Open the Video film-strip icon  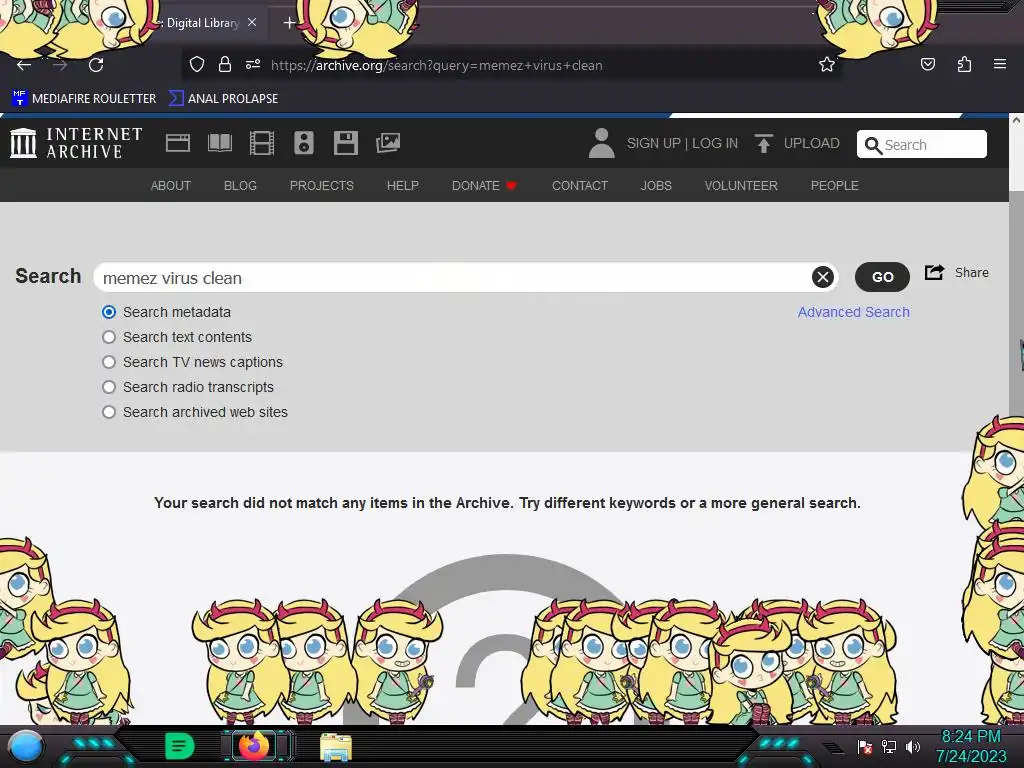tap(262, 143)
